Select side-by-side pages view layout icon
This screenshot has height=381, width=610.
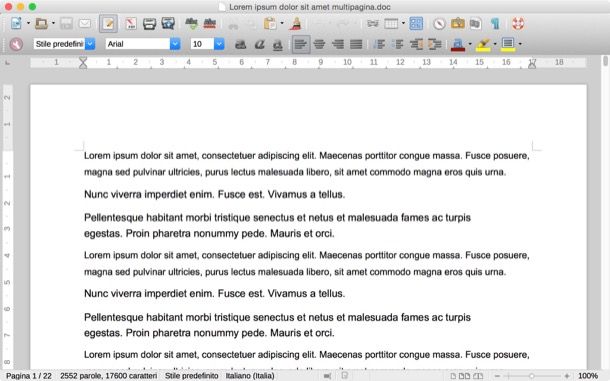464,376
